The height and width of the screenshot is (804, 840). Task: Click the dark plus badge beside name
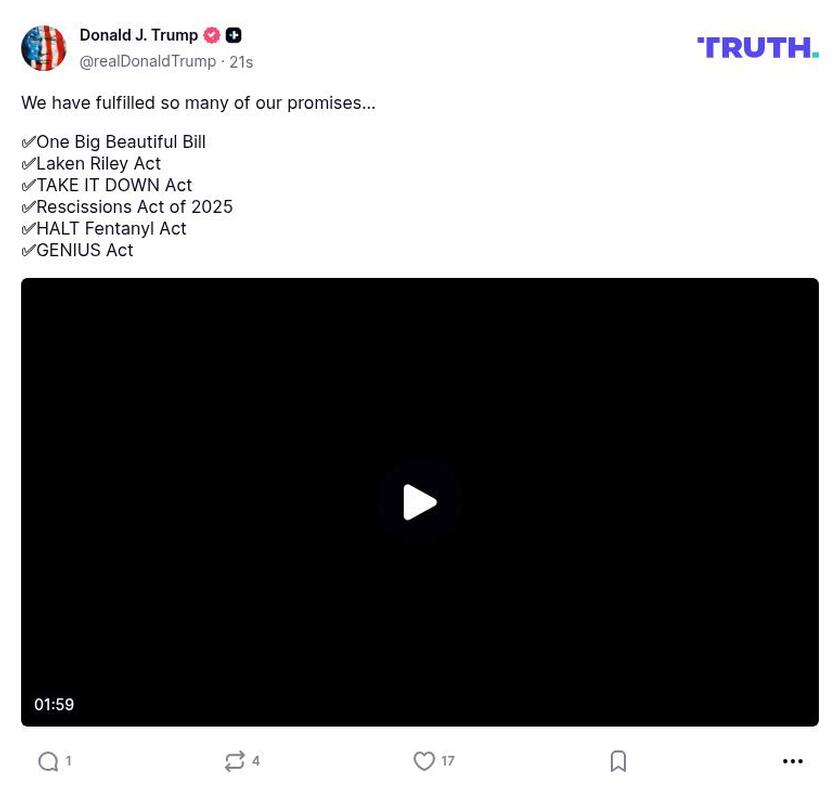click(x=233, y=35)
